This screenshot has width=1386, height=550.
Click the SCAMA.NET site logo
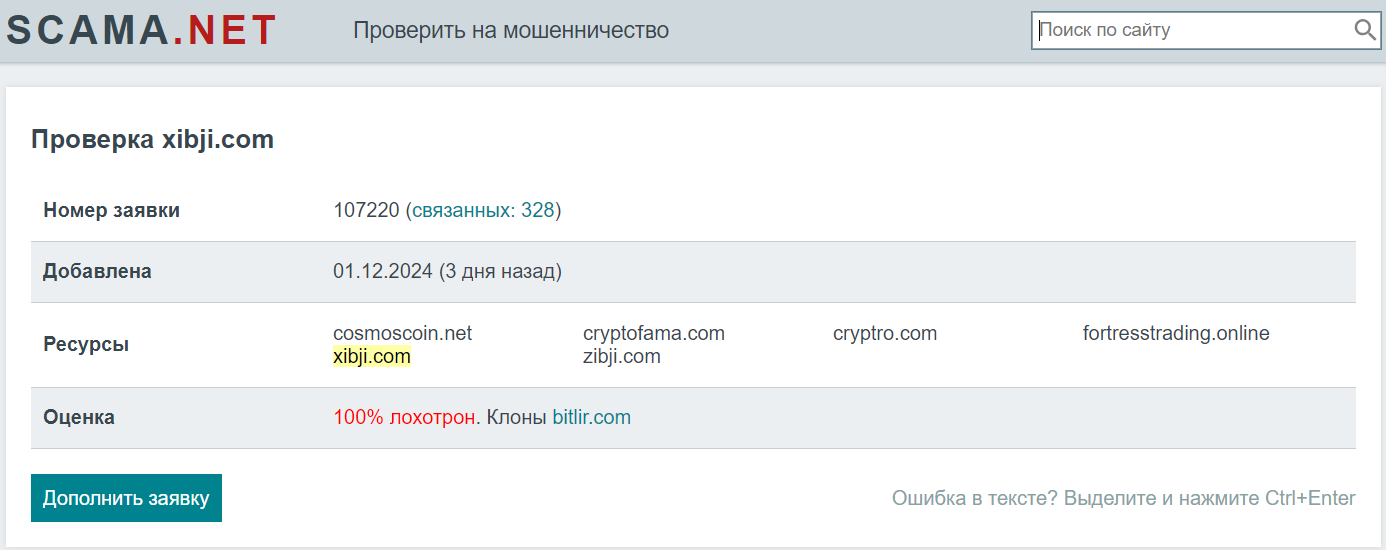[141, 30]
